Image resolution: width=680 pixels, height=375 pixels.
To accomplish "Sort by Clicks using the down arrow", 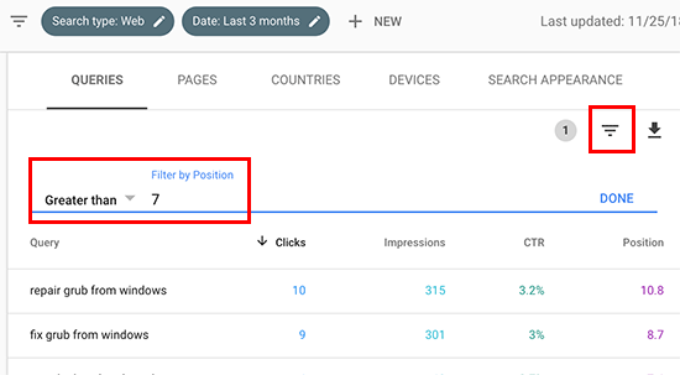I will (262, 241).
